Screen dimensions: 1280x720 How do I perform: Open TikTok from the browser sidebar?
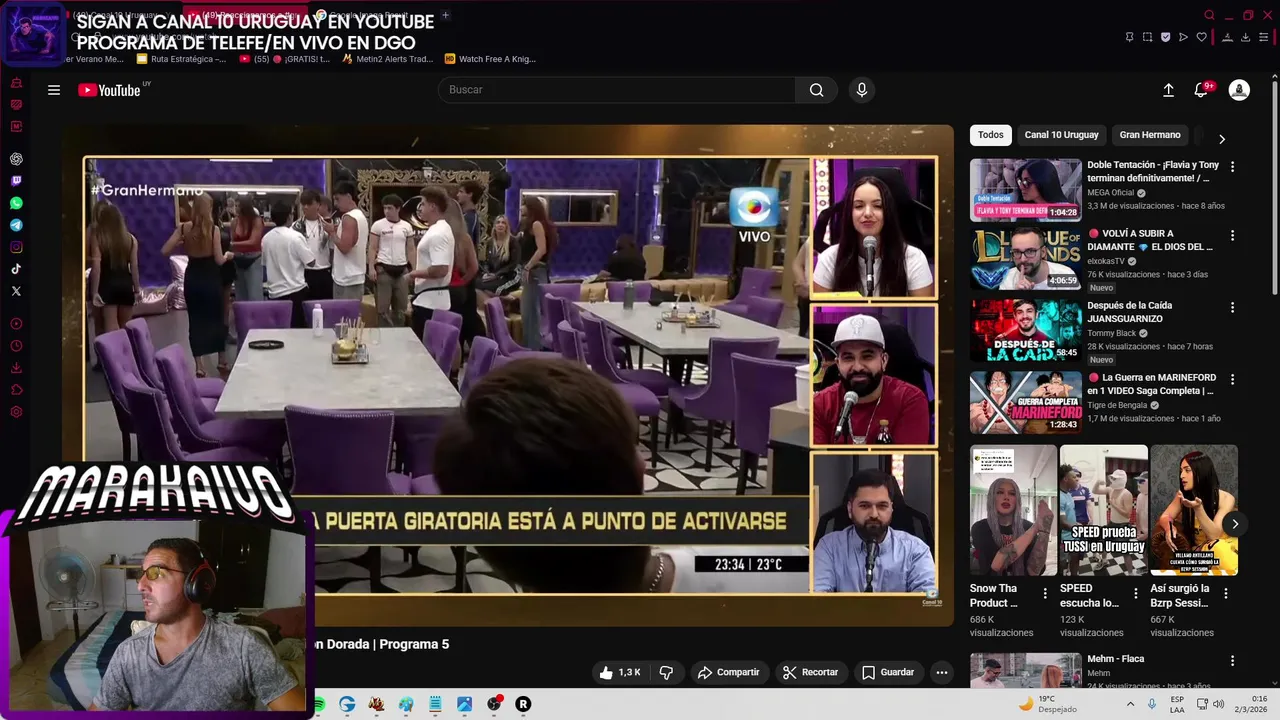[16, 269]
